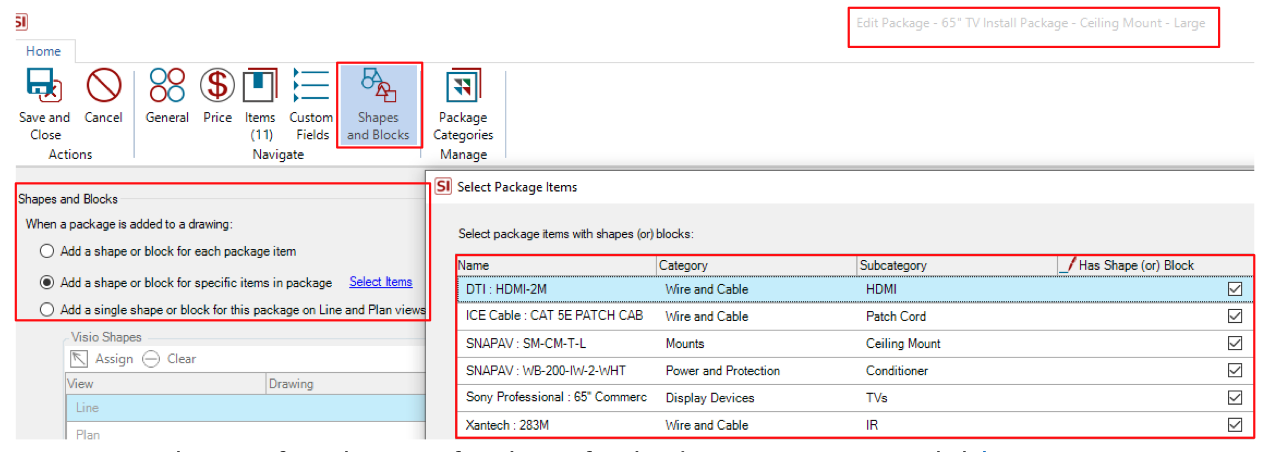Click the Cancel icon in ribbon
The width and height of the screenshot is (1278, 452).
[x=103, y=86]
